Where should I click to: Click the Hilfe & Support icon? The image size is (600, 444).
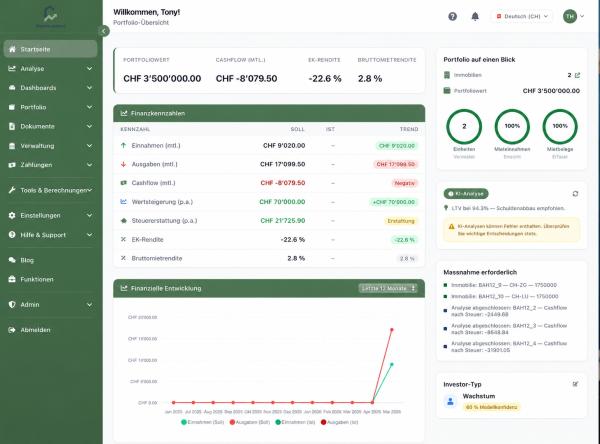click(x=12, y=235)
